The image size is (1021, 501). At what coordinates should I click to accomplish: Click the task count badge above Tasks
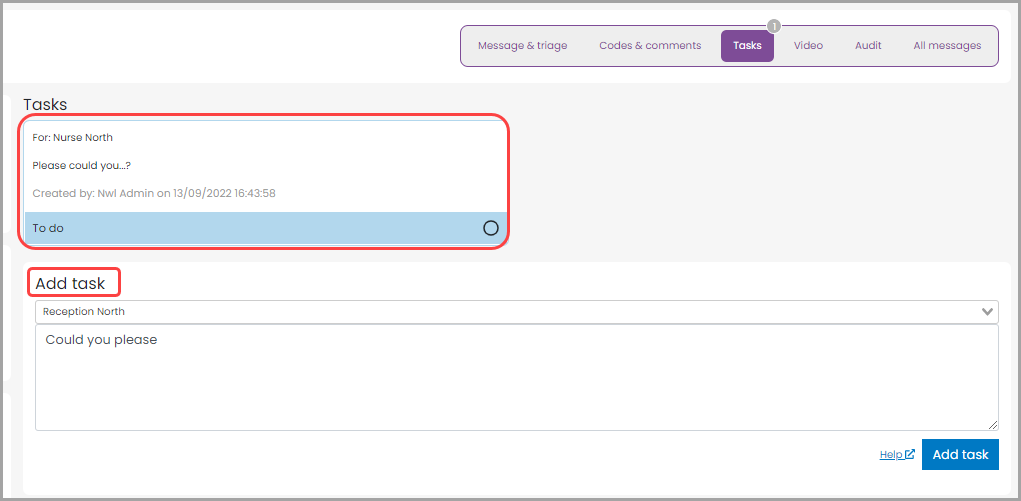[x=773, y=26]
